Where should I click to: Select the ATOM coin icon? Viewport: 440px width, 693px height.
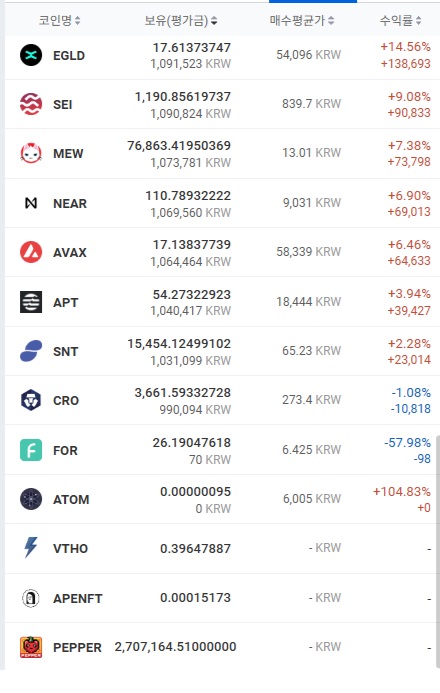tap(31, 499)
